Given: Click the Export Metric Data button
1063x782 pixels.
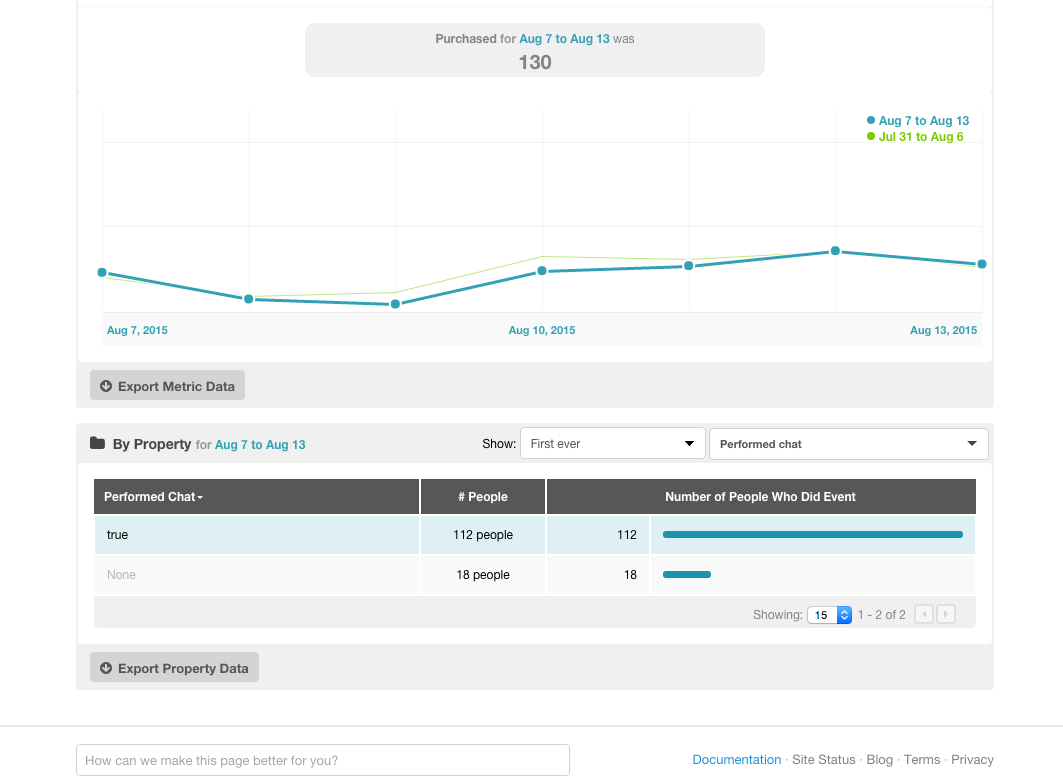Looking at the screenshot, I should click(167, 386).
